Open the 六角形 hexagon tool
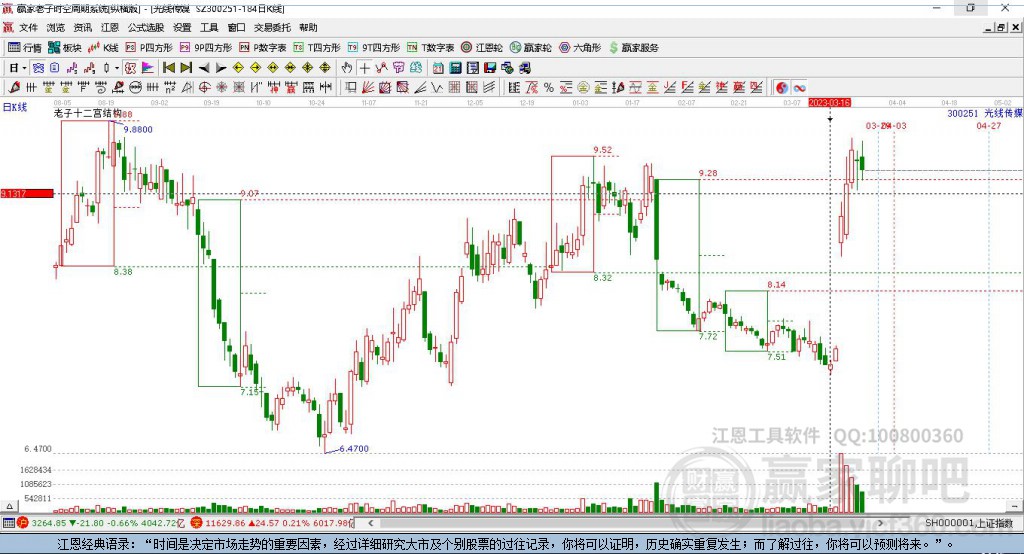 tap(580, 48)
